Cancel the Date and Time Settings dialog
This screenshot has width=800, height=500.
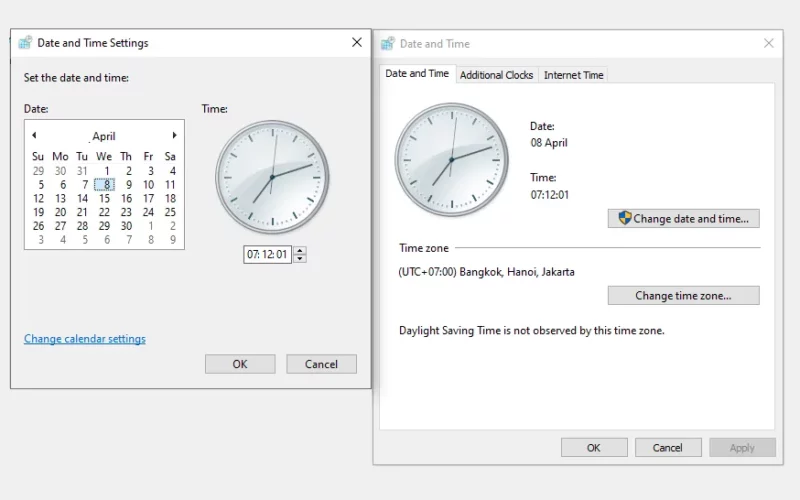(321, 364)
